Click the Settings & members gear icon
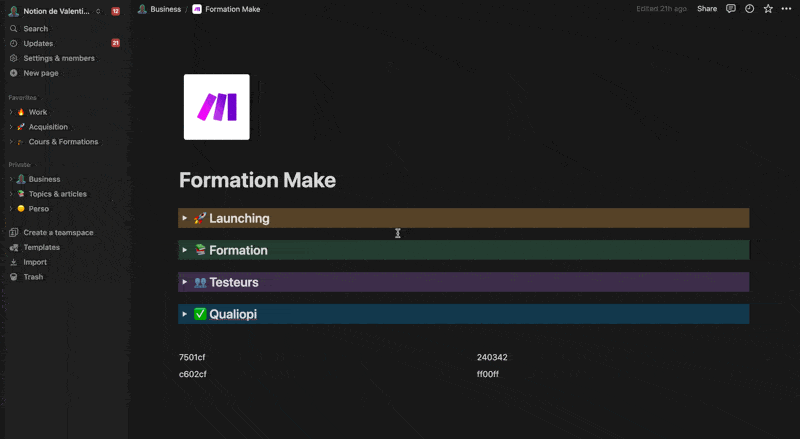The width and height of the screenshot is (800, 439). coord(14,58)
